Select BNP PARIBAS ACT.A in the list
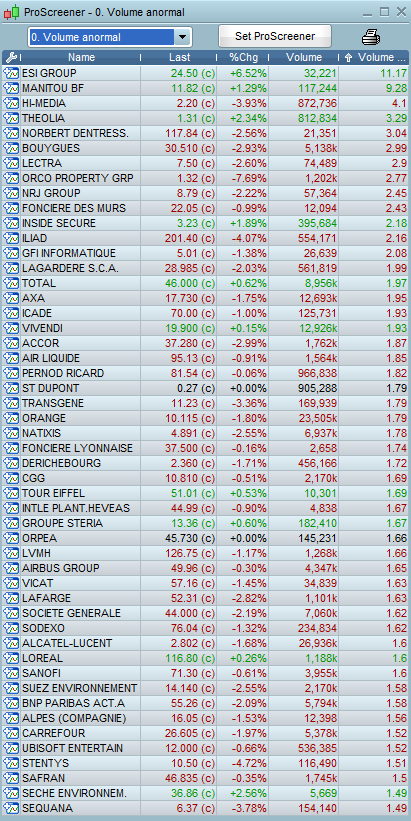Viewport: 411px width, 821px height. pos(73,703)
